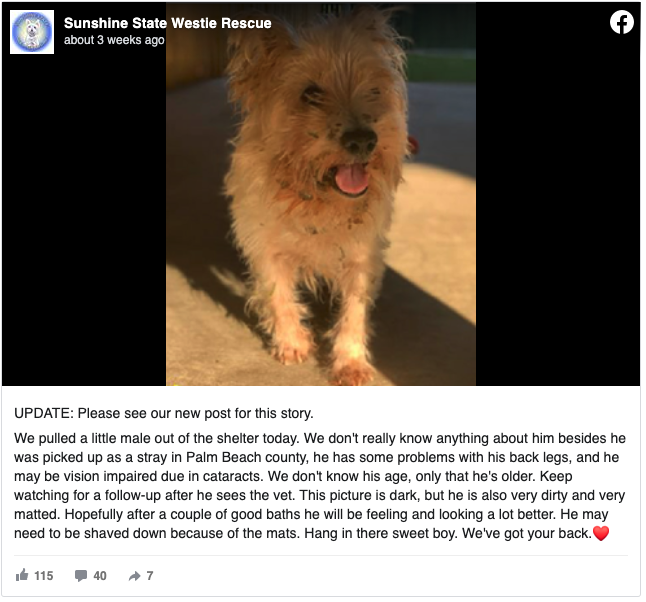Click the UPDATE line of the post

[x=164, y=413]
